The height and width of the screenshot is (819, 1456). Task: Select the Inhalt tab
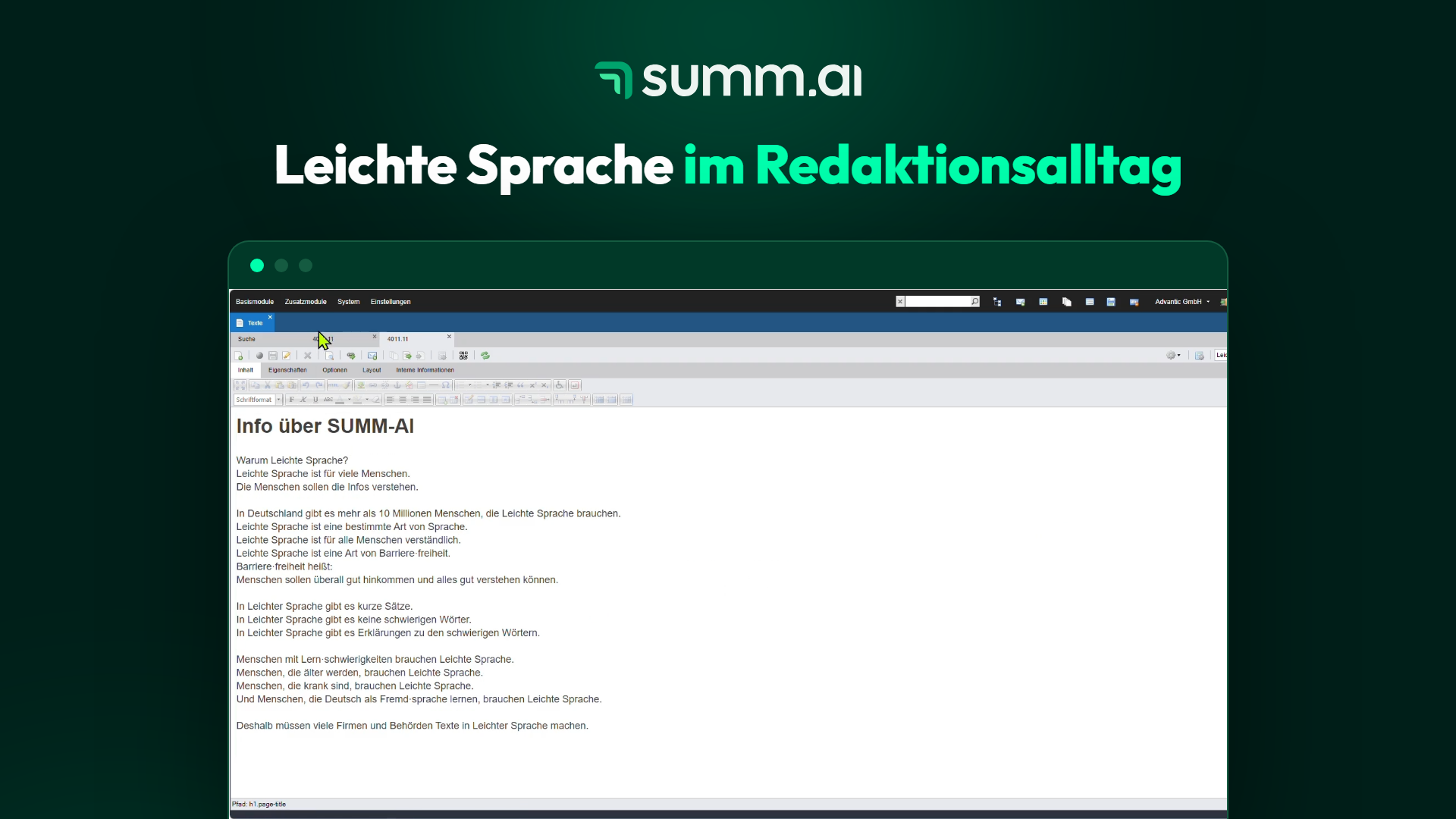(246, 370)
